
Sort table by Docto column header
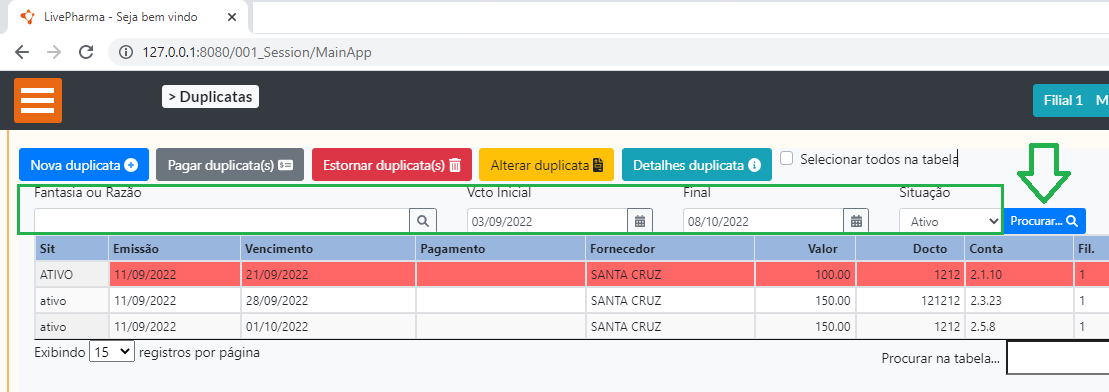pyautogui.click(x=910, y=248)
